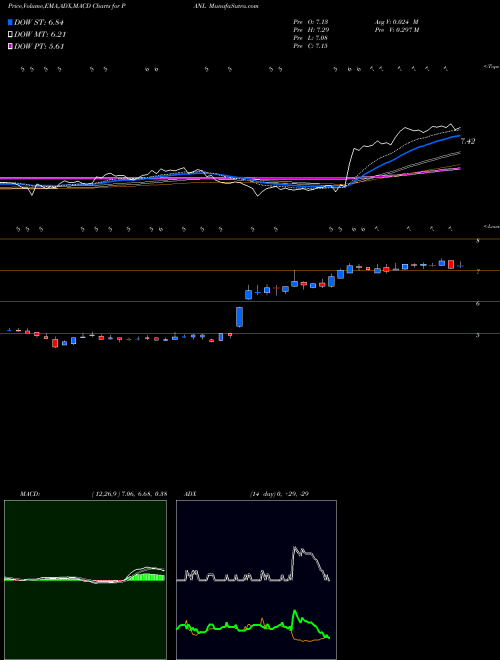Image resolution: width=500 pixels, height=660 pixels.
Task: Select the 'DOW ST: 6.84' legend label
Action: (39, 22)
